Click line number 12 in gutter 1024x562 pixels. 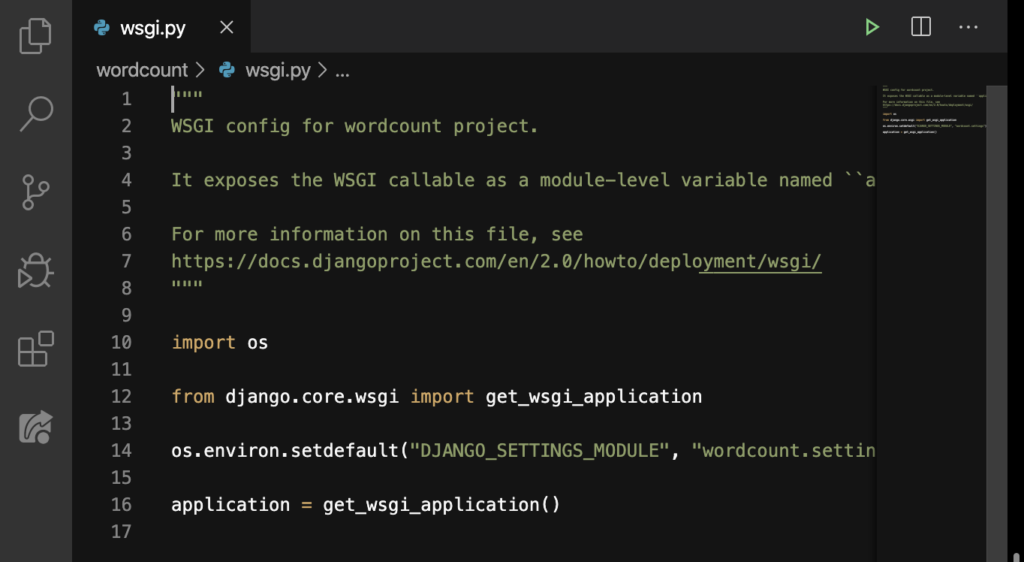(x=121, y=397)
